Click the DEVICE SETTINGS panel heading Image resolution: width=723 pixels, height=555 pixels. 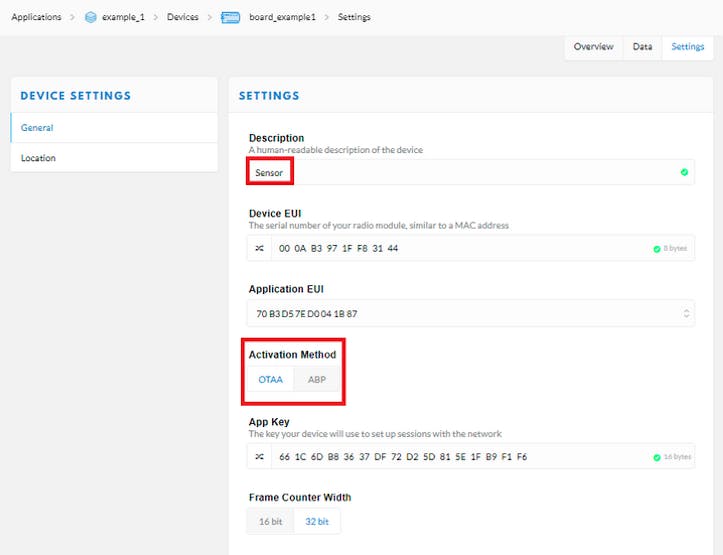76,95
